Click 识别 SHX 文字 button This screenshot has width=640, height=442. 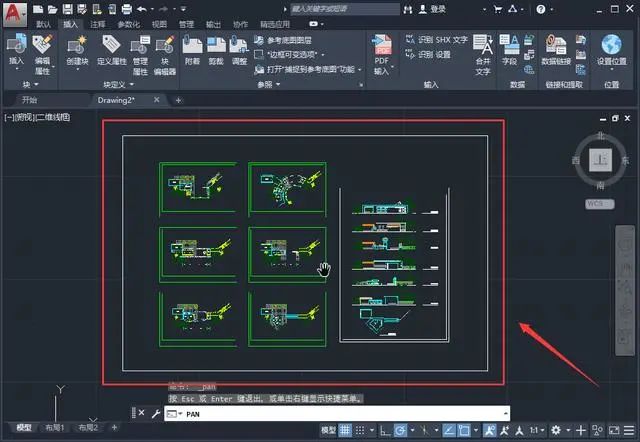(x=436, y=40)
